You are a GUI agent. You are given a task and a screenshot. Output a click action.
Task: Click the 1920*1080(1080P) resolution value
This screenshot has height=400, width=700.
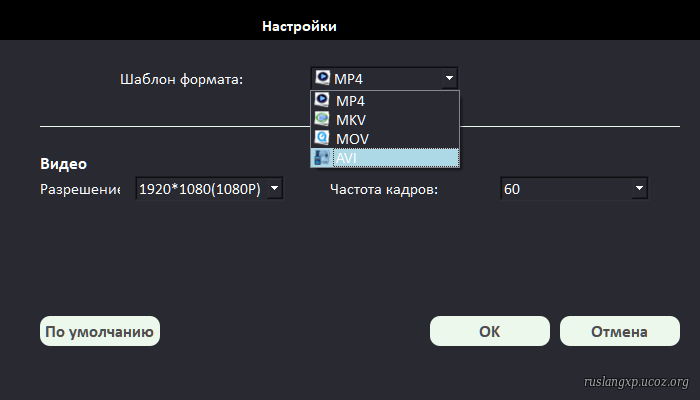pos(198,188)
